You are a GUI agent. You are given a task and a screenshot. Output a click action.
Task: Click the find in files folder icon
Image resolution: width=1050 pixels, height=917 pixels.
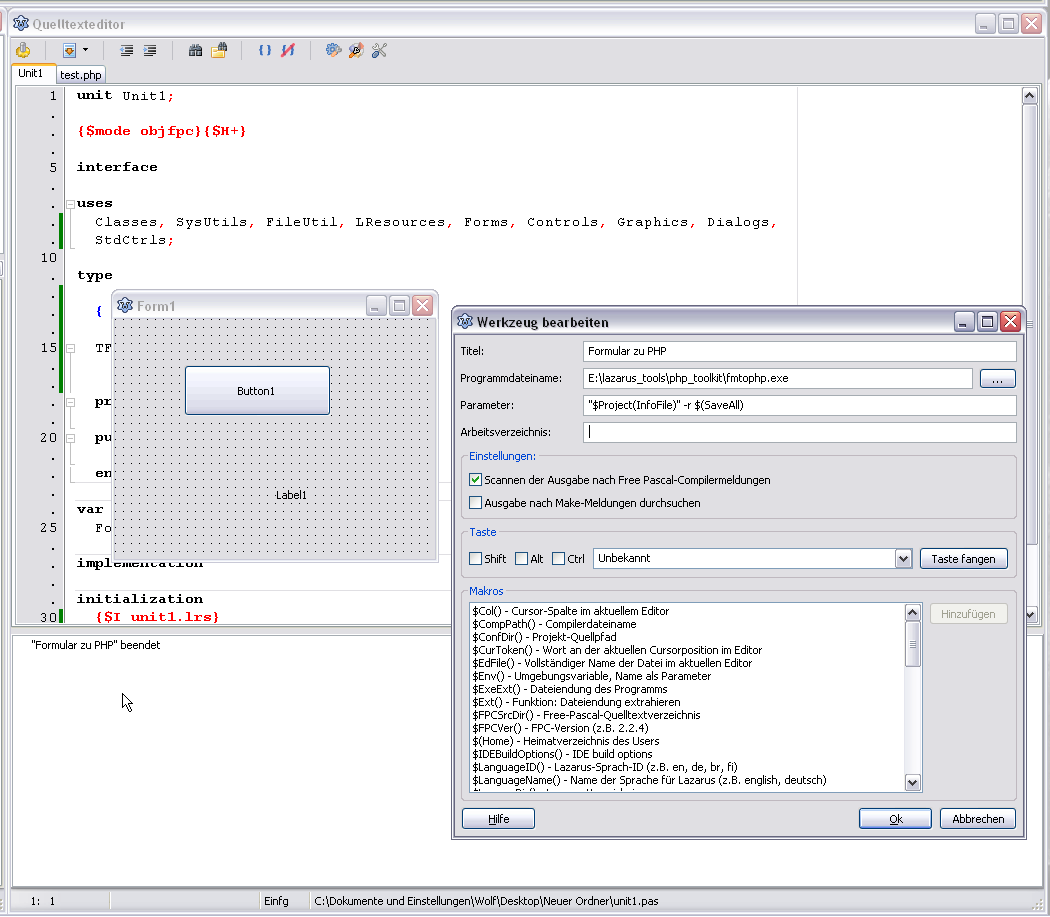(219, 50)
